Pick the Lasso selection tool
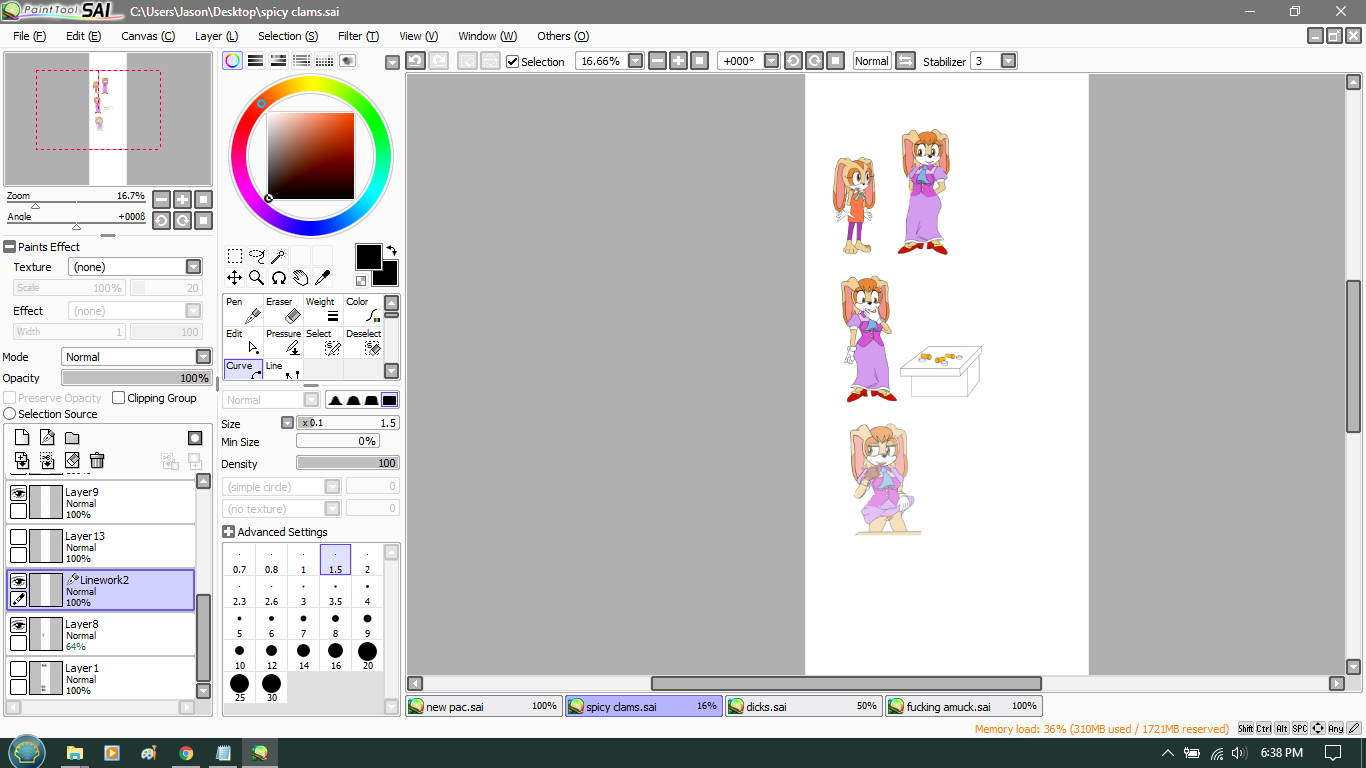This screenshot has height=768, width=1366. pyautogui.click(x=256, y=256)
